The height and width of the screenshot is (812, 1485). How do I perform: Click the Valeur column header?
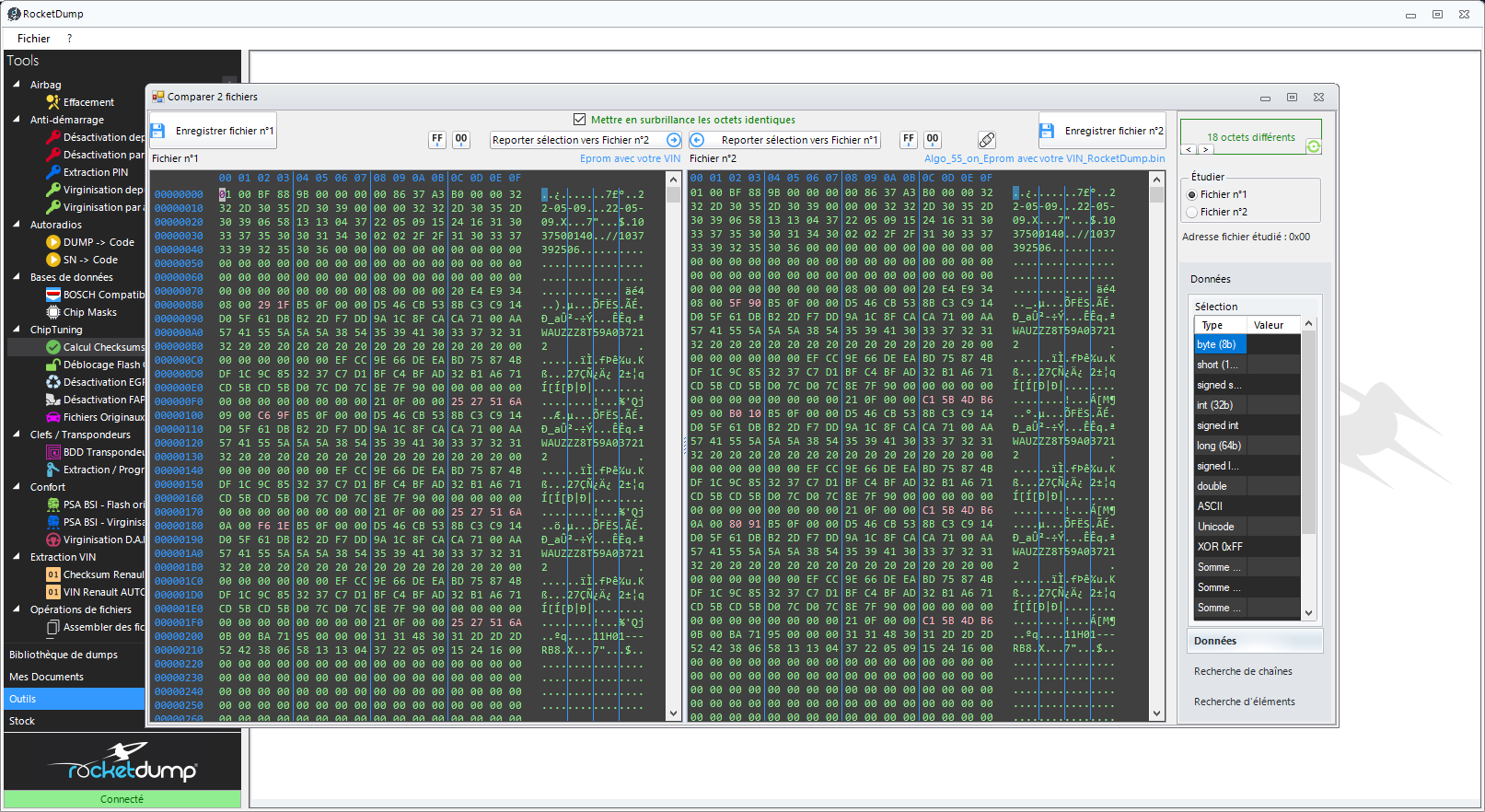tap(1273, 325)
